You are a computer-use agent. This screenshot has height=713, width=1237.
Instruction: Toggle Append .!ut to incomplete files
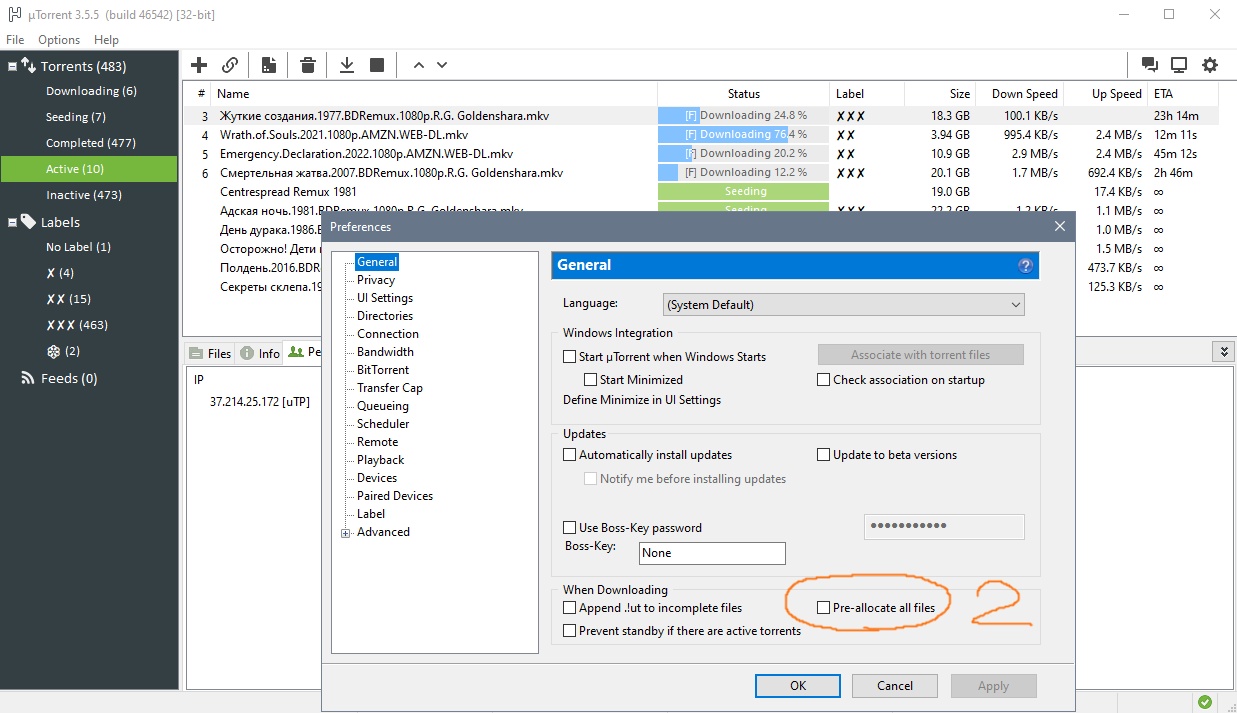point(569,608)
